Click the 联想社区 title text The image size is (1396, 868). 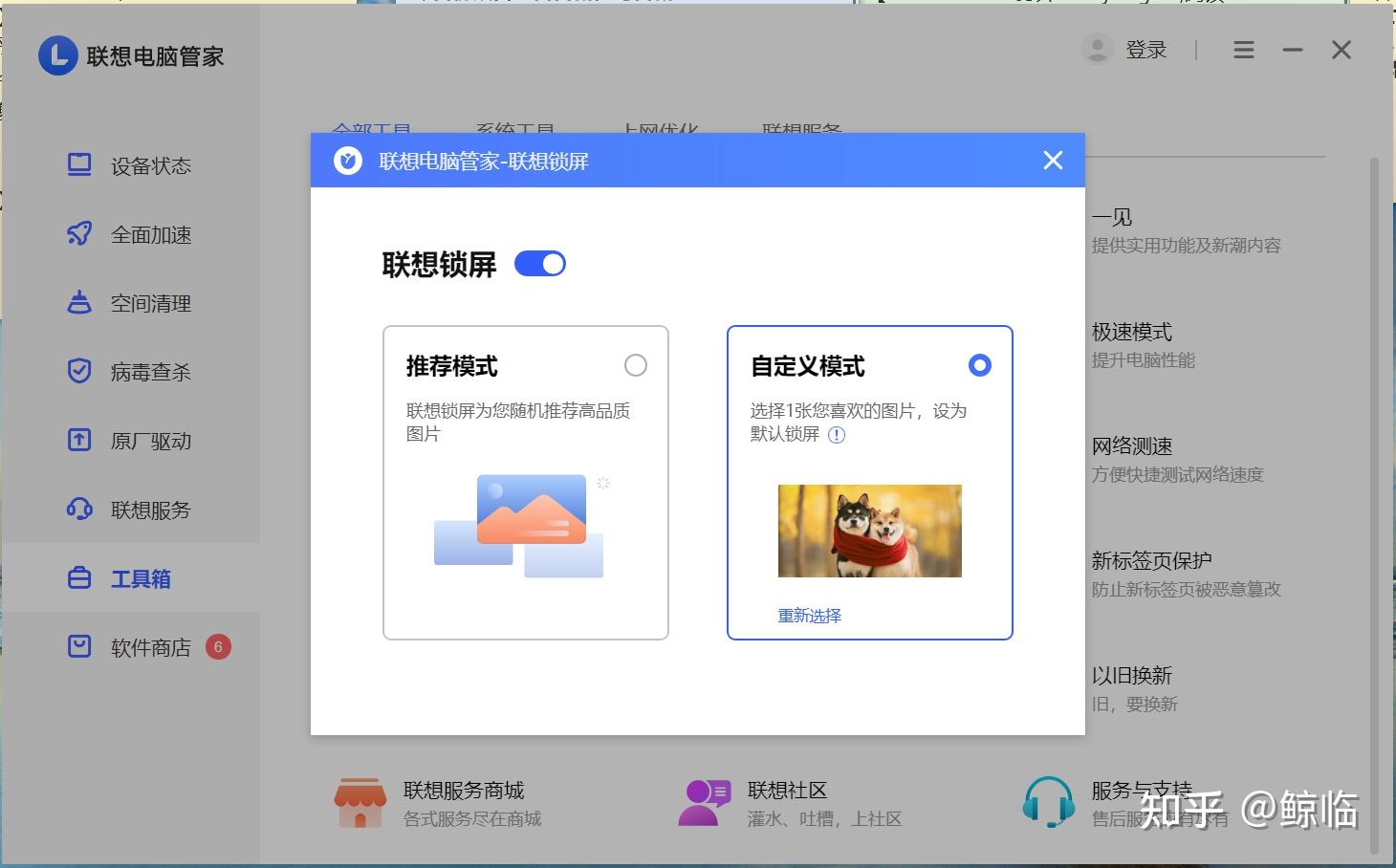click(787, 791)
